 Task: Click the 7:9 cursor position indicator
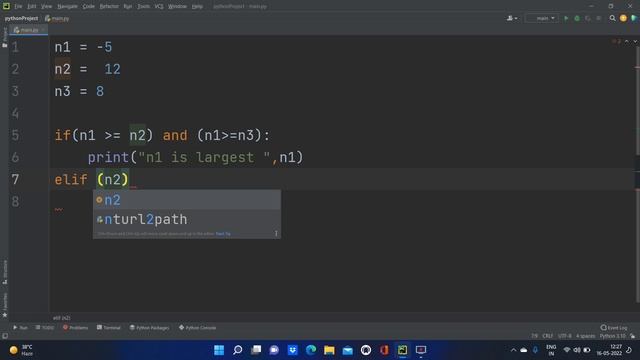534,336
